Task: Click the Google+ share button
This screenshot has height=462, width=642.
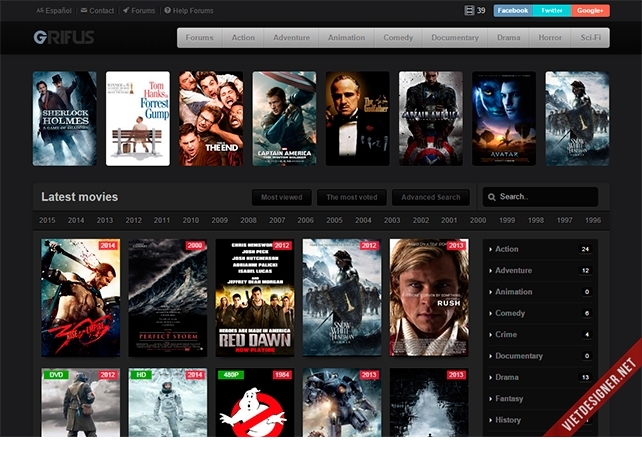Action: coord(590,11)
